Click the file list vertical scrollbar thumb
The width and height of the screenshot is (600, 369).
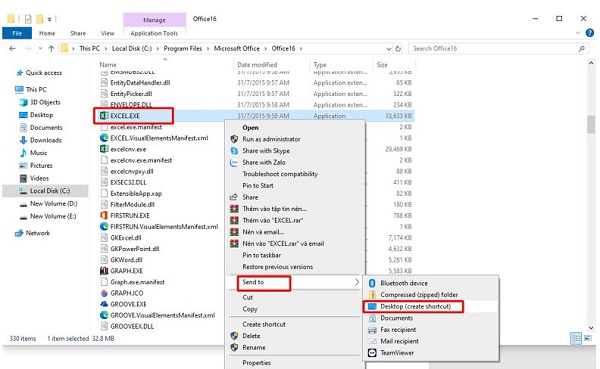tap(591, 124)
